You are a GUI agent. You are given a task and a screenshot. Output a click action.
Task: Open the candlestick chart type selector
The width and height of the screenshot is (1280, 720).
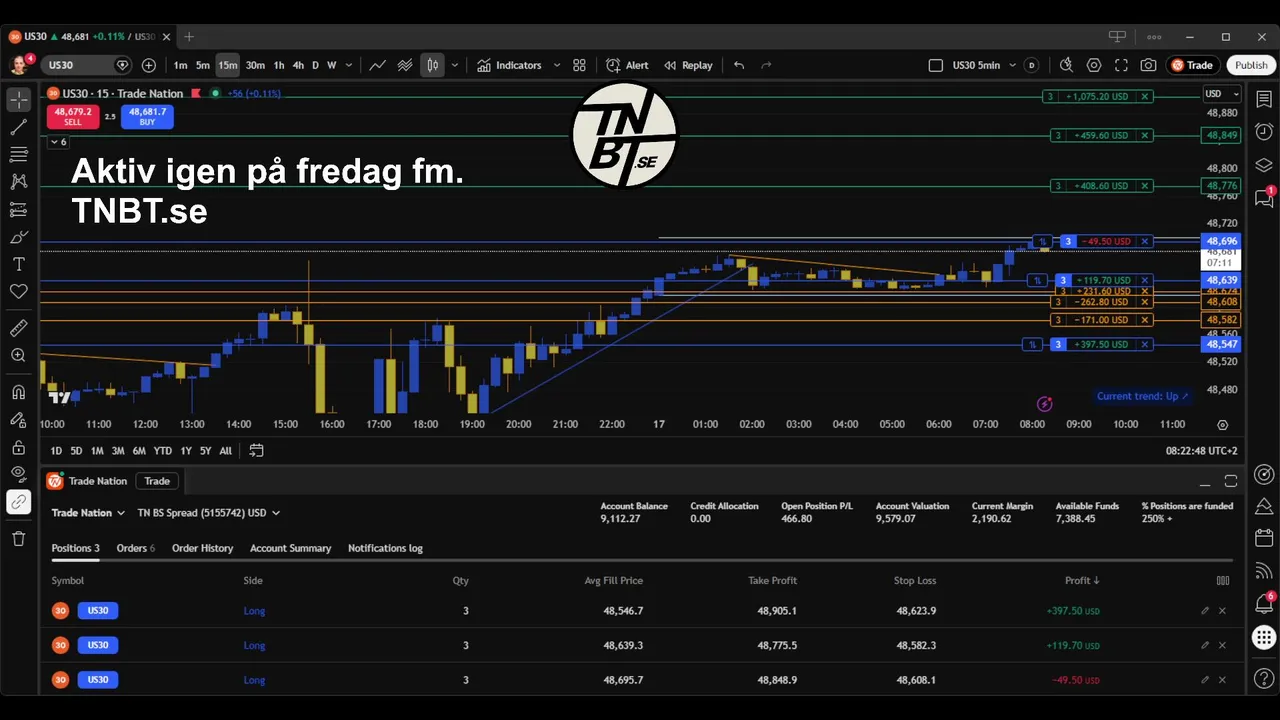point(432,65)
